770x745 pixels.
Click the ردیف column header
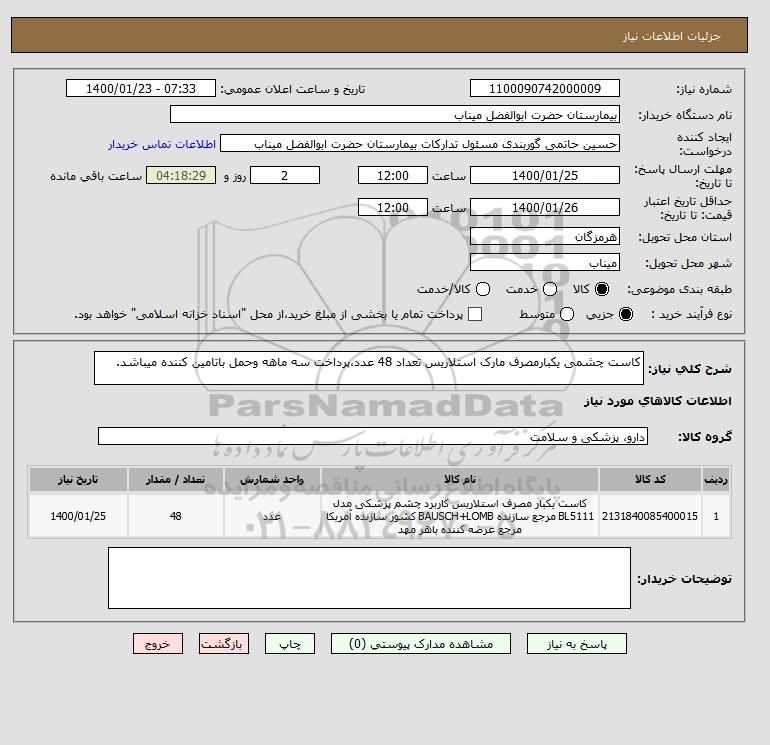(716, 479)
